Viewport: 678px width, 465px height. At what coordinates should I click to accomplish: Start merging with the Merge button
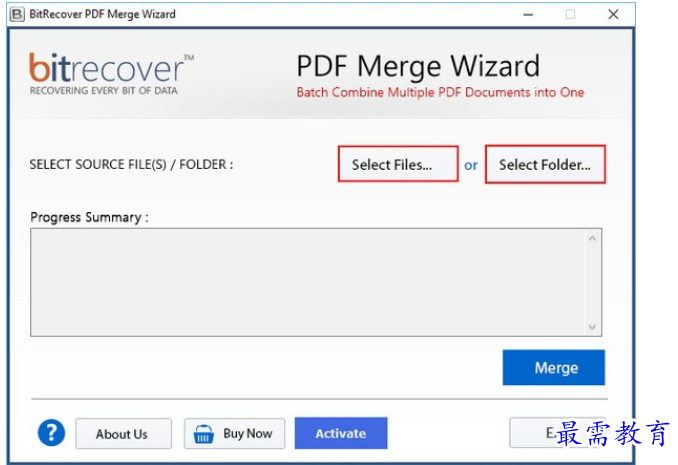pos(553,367)
